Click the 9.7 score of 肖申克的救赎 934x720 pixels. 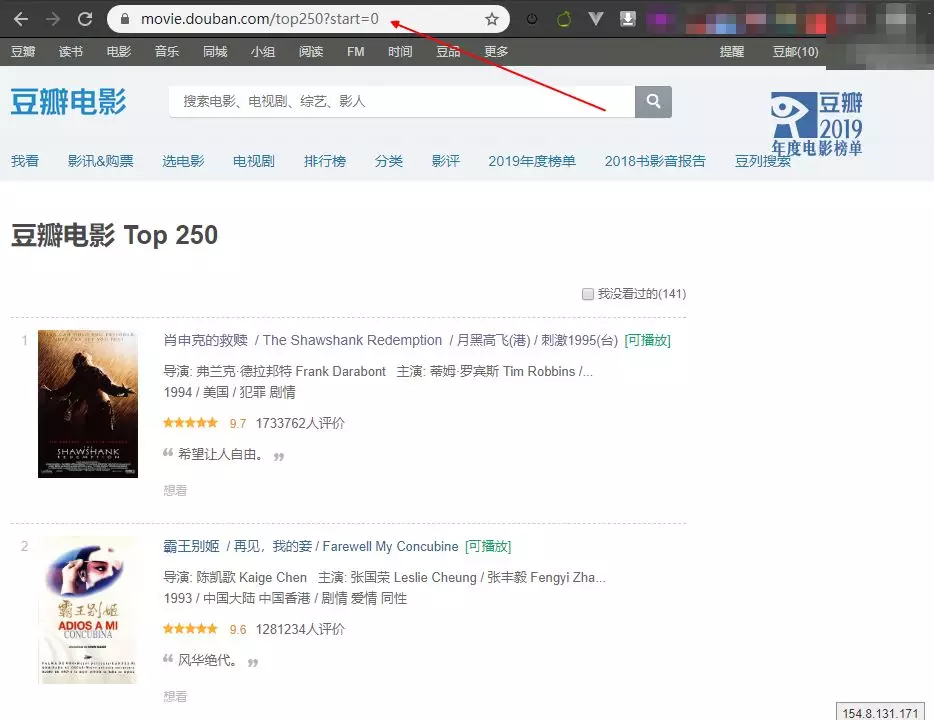pyautogui.click(x=238, y=423)
